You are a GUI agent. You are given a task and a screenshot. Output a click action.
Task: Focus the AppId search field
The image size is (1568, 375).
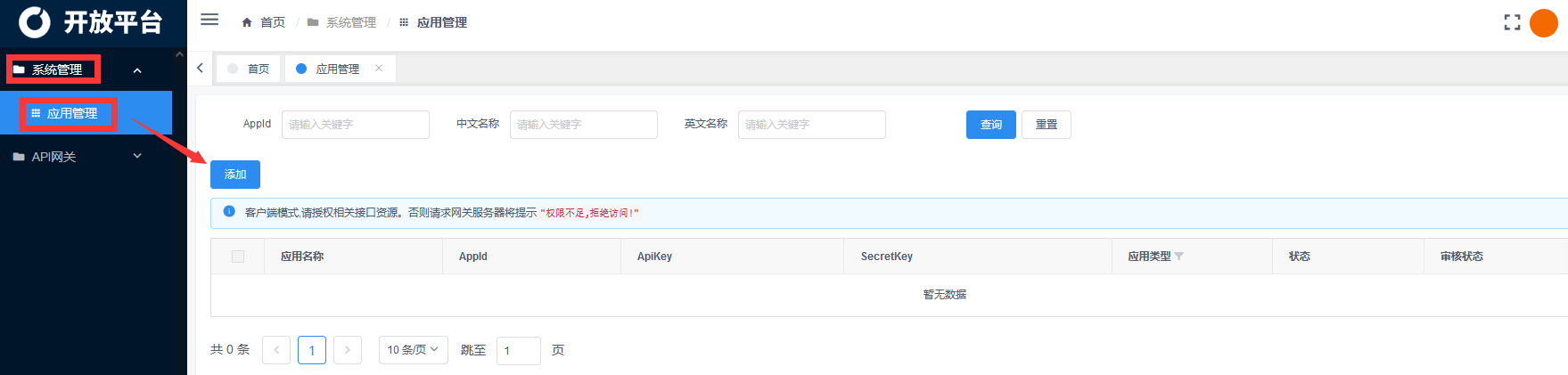point(356,125)
